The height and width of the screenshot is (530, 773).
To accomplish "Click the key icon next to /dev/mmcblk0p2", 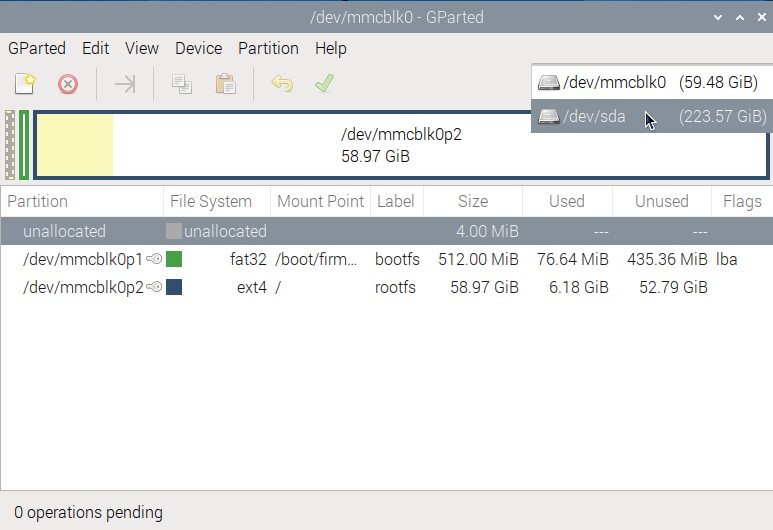I will tap(154, 287).
